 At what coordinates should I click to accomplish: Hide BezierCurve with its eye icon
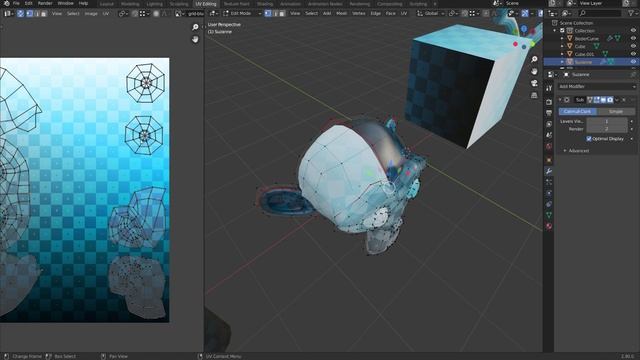633,38
